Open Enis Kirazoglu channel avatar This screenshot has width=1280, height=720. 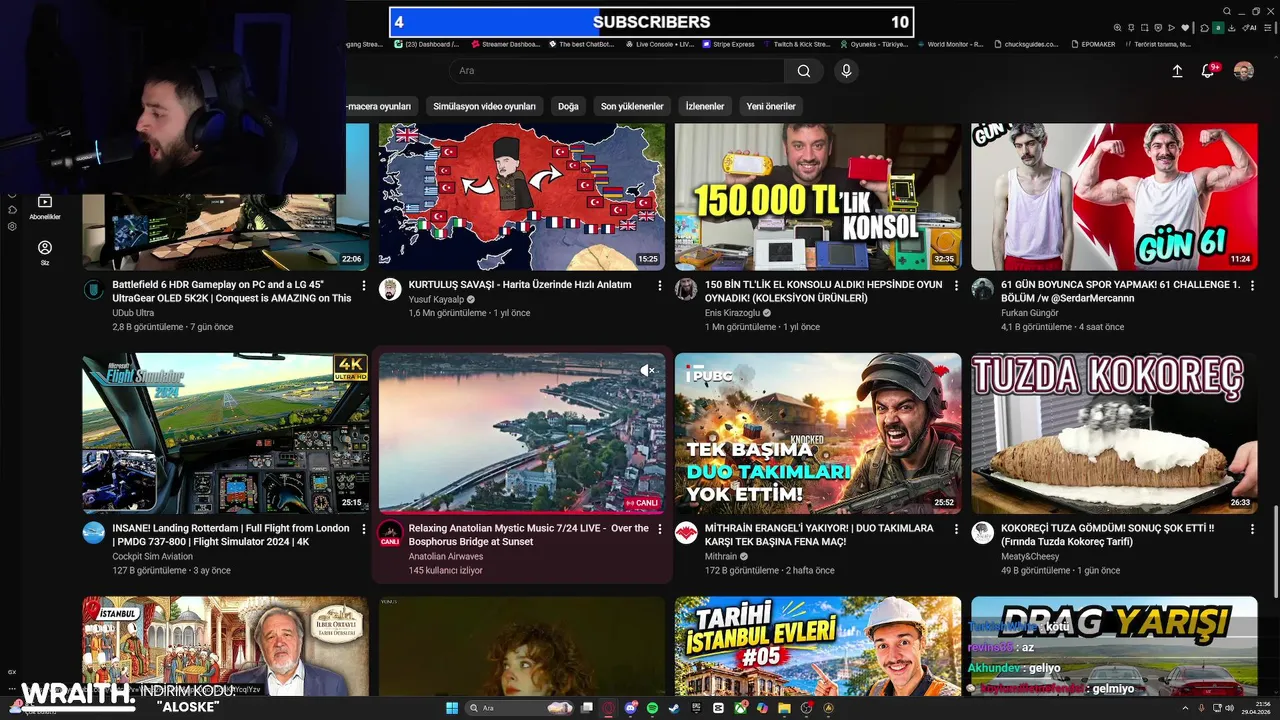pyautogui.click(x=686, y=289)
